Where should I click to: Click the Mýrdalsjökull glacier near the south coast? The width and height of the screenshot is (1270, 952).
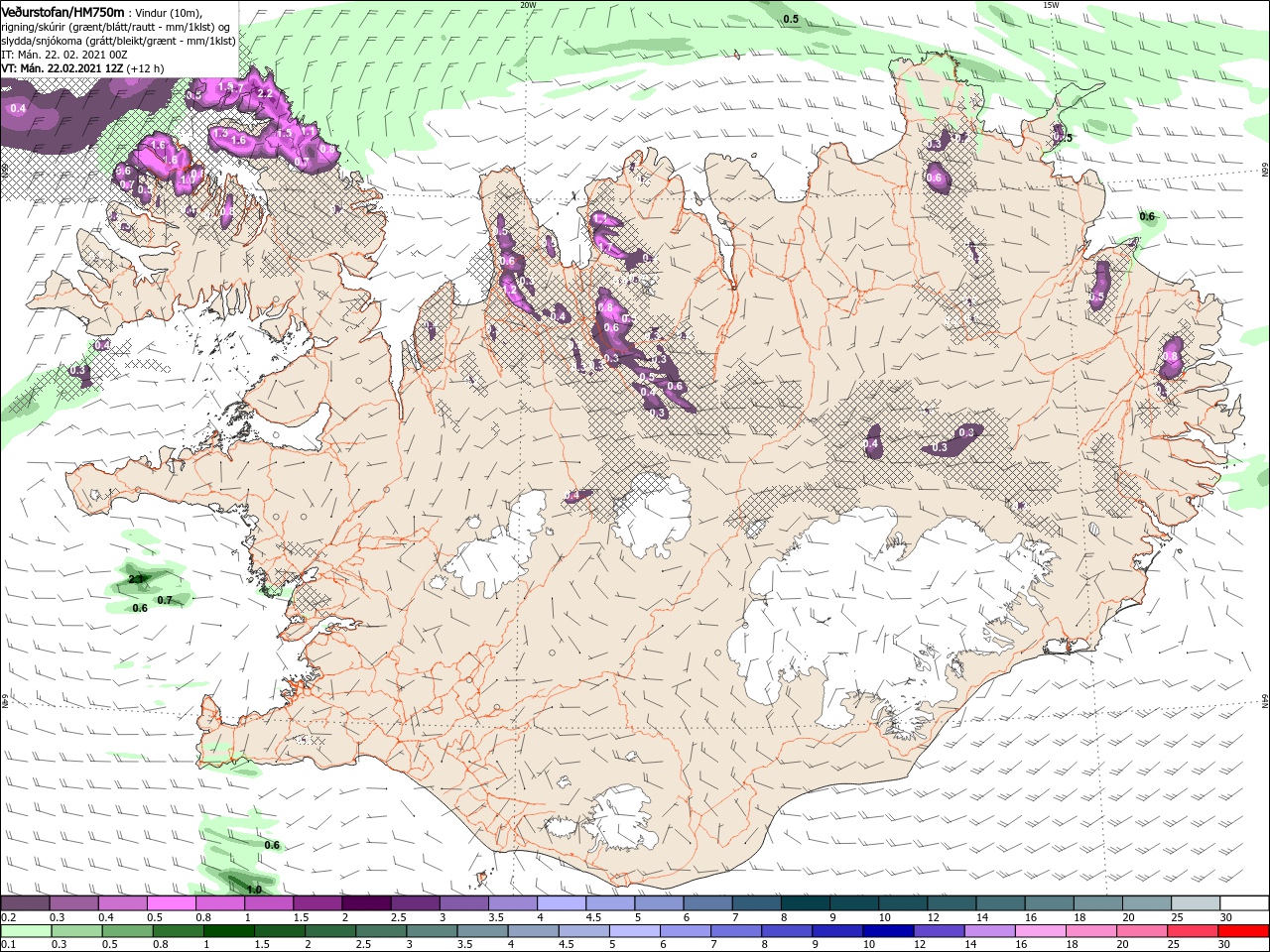tap(621, 818)
